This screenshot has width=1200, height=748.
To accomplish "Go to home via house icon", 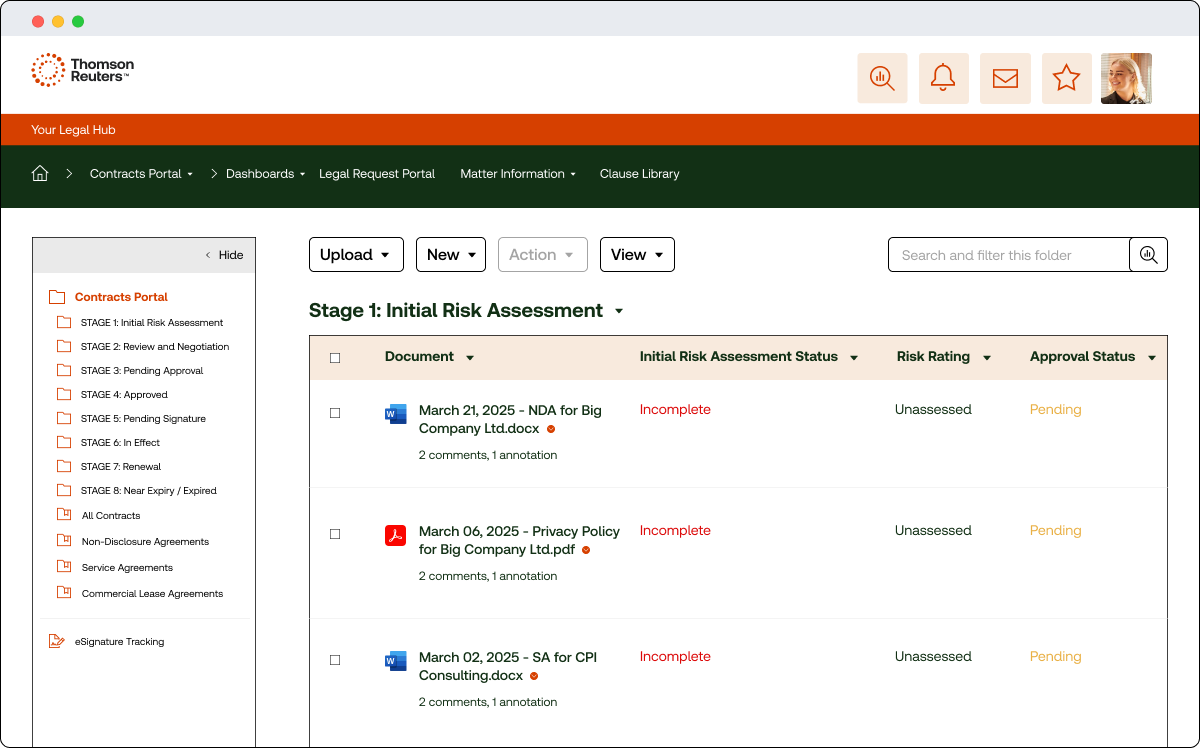I will [40, 174].
